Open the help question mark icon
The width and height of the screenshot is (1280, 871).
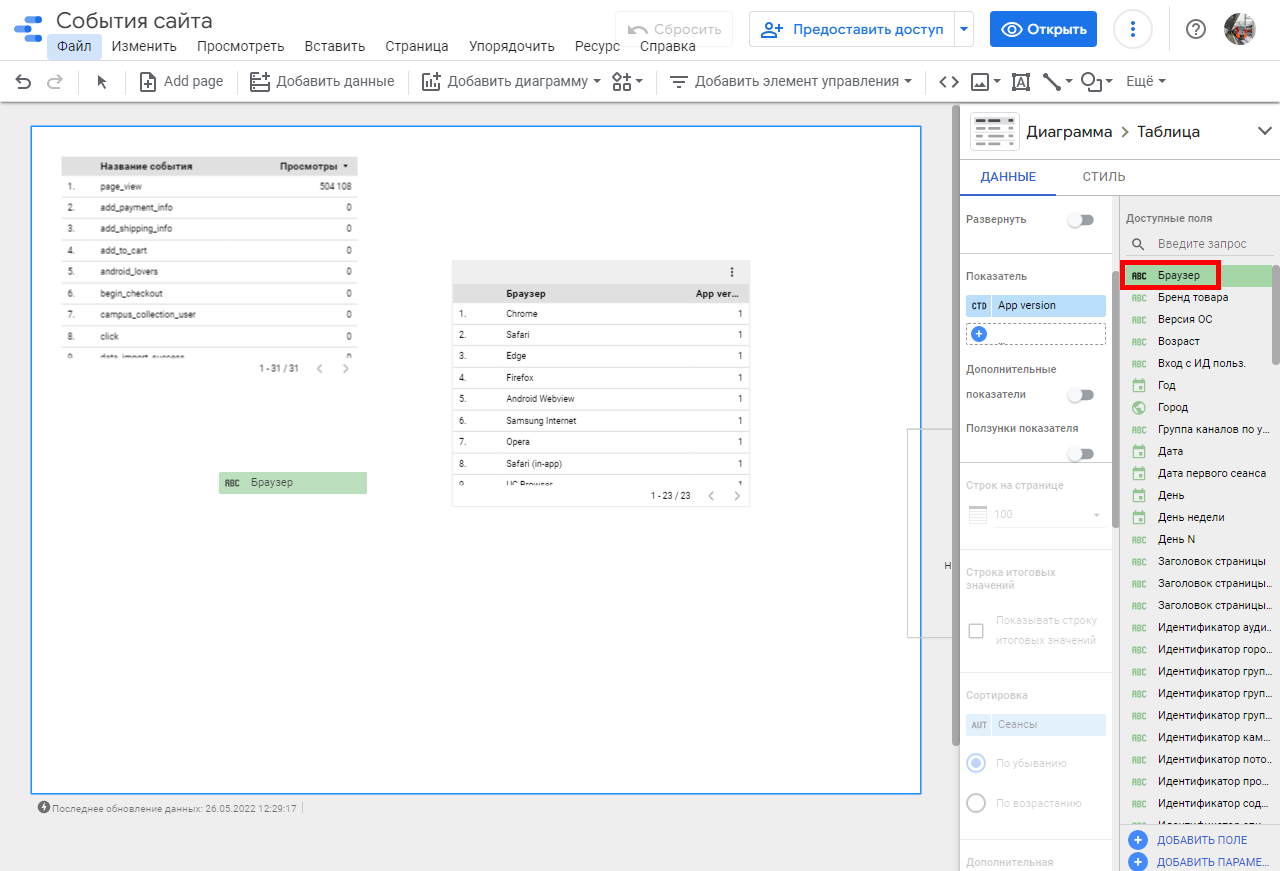[x=1195, y=29]
